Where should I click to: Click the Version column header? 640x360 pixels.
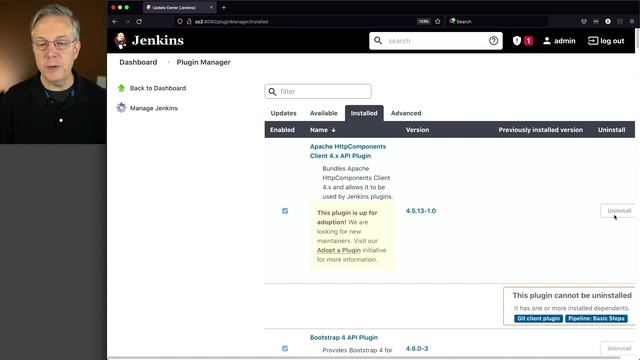click(417, 130)
